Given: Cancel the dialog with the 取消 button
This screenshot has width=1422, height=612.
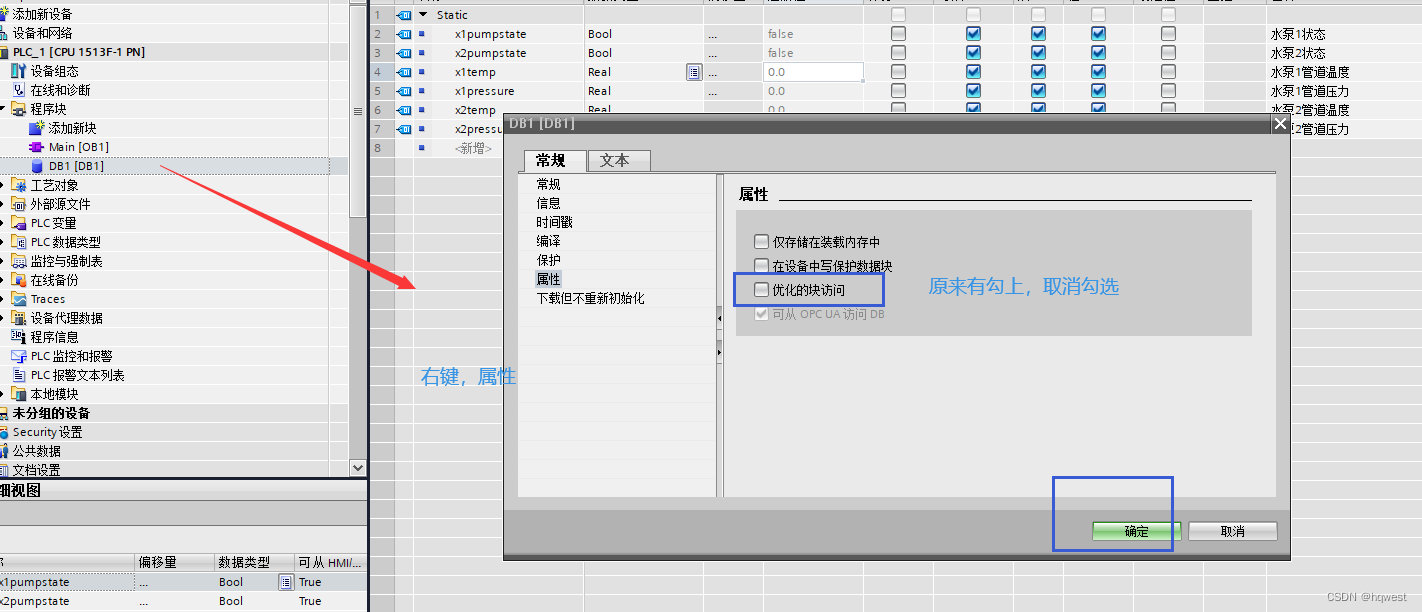Looking at the screenshot, I should point(1233,531).
